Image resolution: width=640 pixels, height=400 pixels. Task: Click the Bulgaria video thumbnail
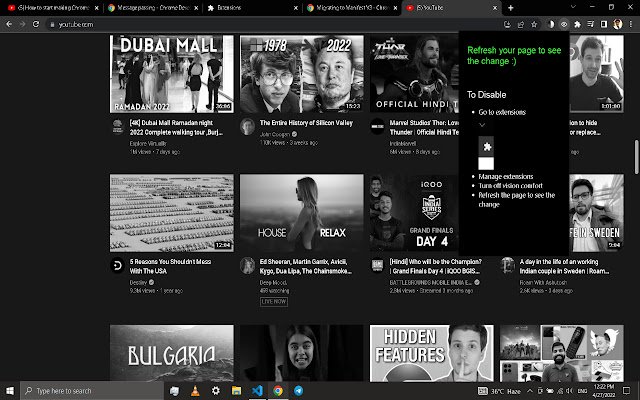pos(172,353)
